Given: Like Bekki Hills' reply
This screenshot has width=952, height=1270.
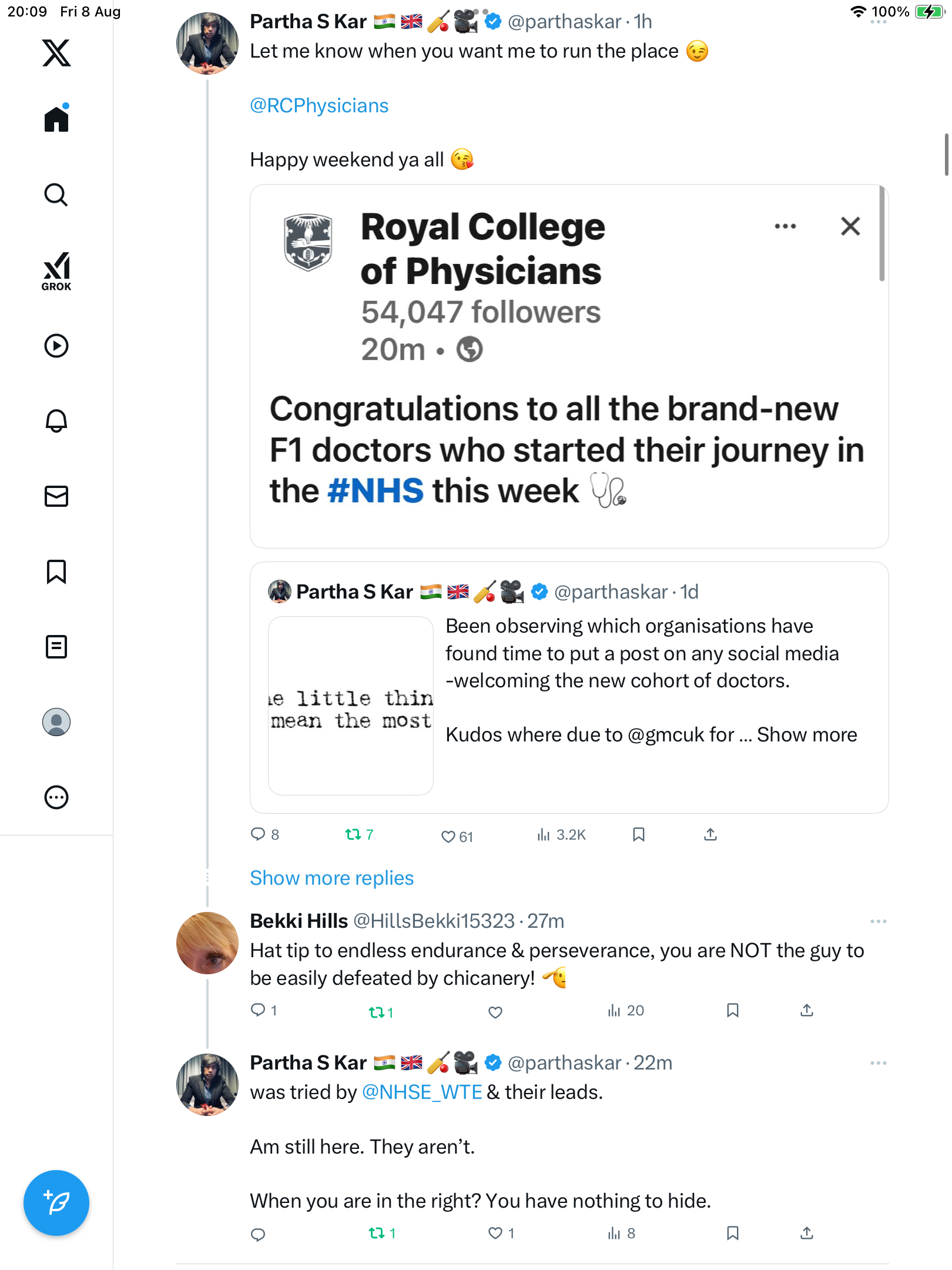Looking at the screenshot, I should coord(495,1012).
